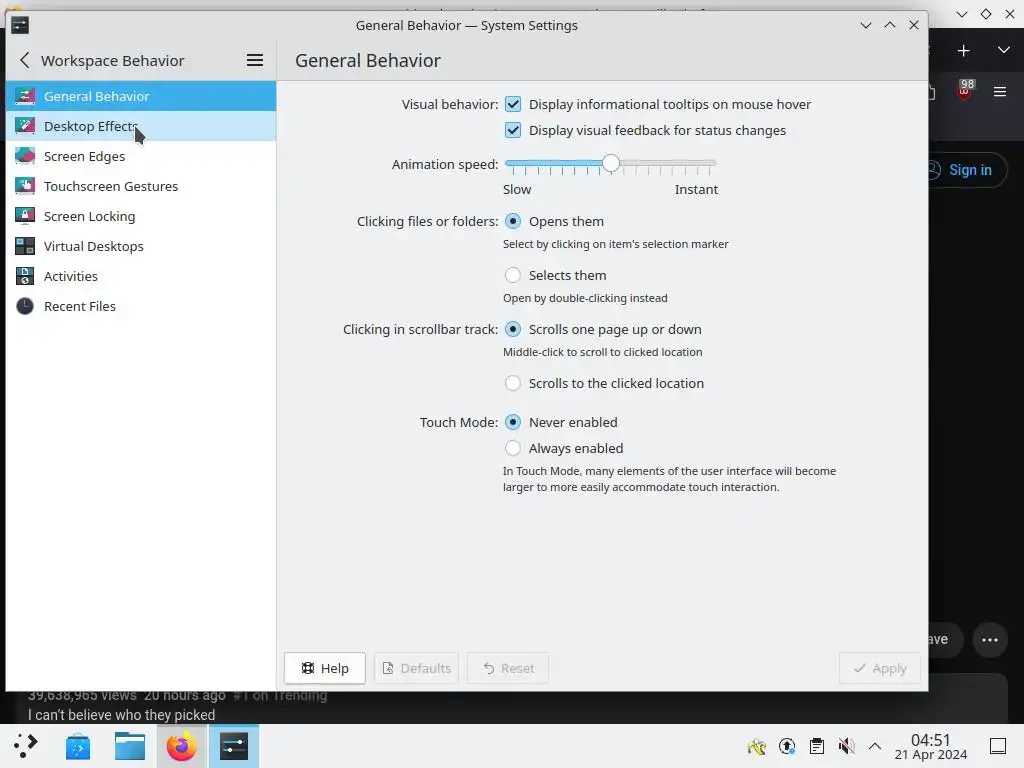Open the Touchscreen Gestures page

click(x=141, y=186)
